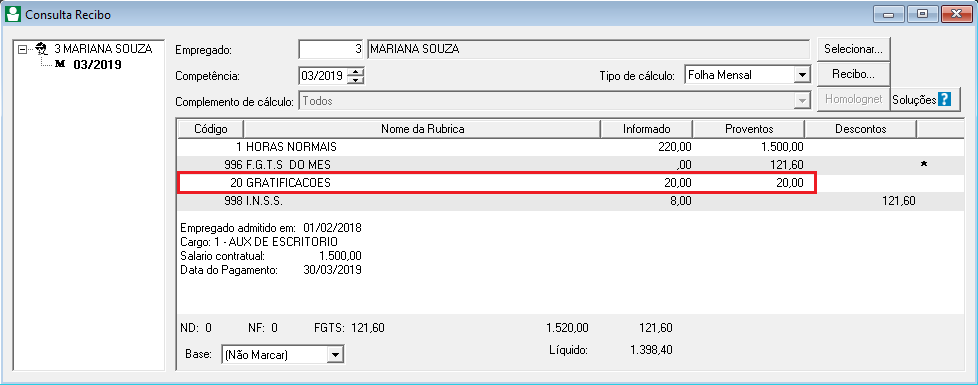Click the FGTS: 121,60 summary text
Viewport: 978px width, 385px height.
pos(349,328)
